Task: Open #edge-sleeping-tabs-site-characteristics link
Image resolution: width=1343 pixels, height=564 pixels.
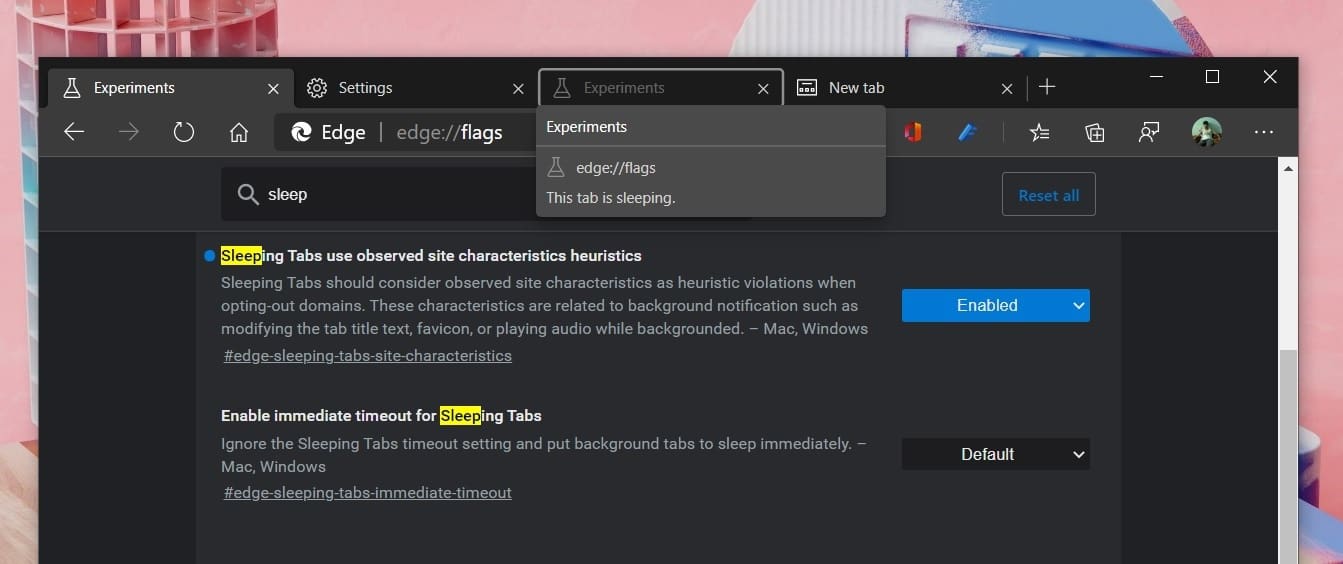Action: click(367, 356)
